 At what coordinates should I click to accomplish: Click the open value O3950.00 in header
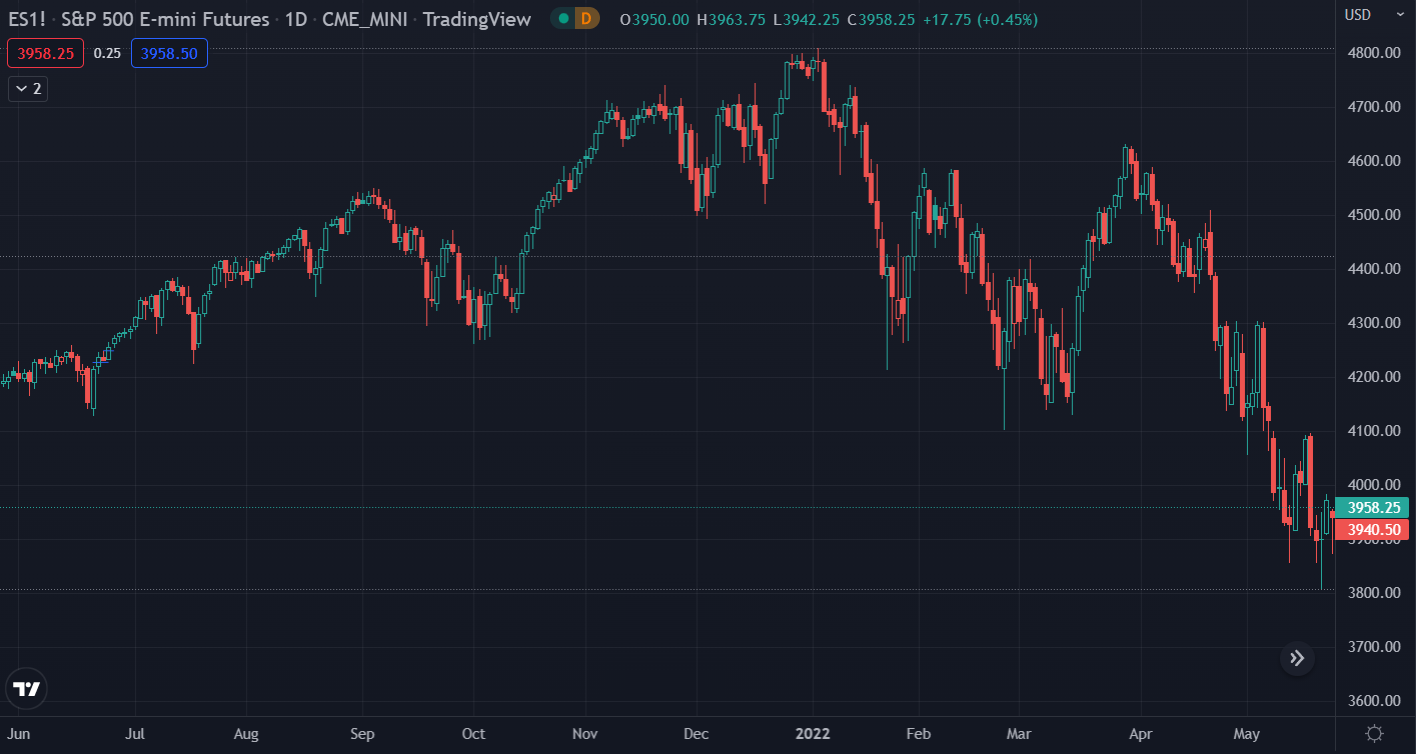coord(654,19)
